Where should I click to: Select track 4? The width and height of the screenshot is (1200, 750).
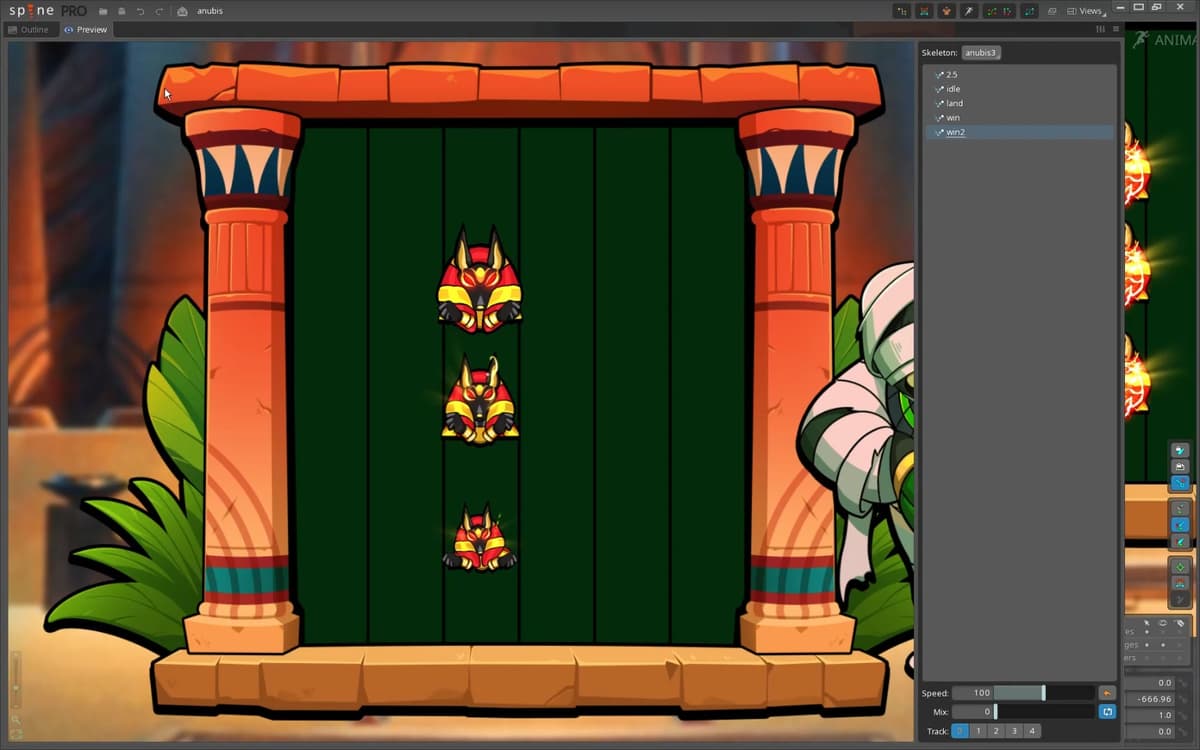tap(1032, 731)
